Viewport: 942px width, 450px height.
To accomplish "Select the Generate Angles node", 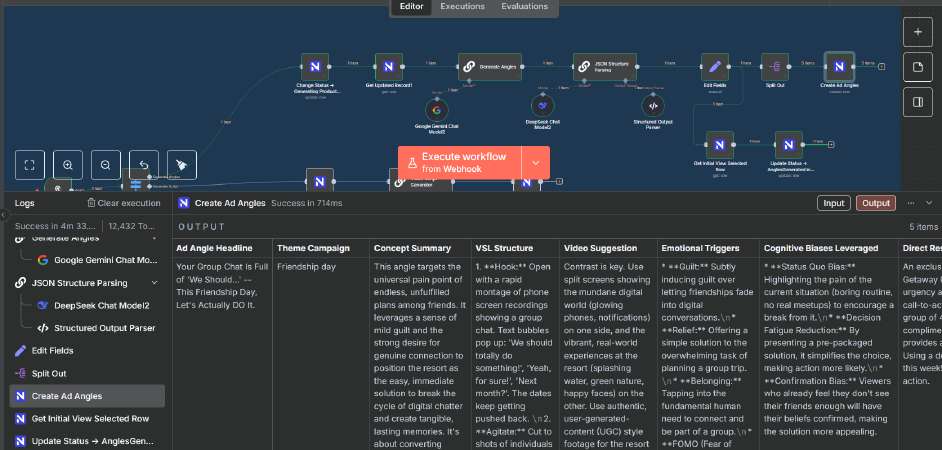I will tap(490, 67).
